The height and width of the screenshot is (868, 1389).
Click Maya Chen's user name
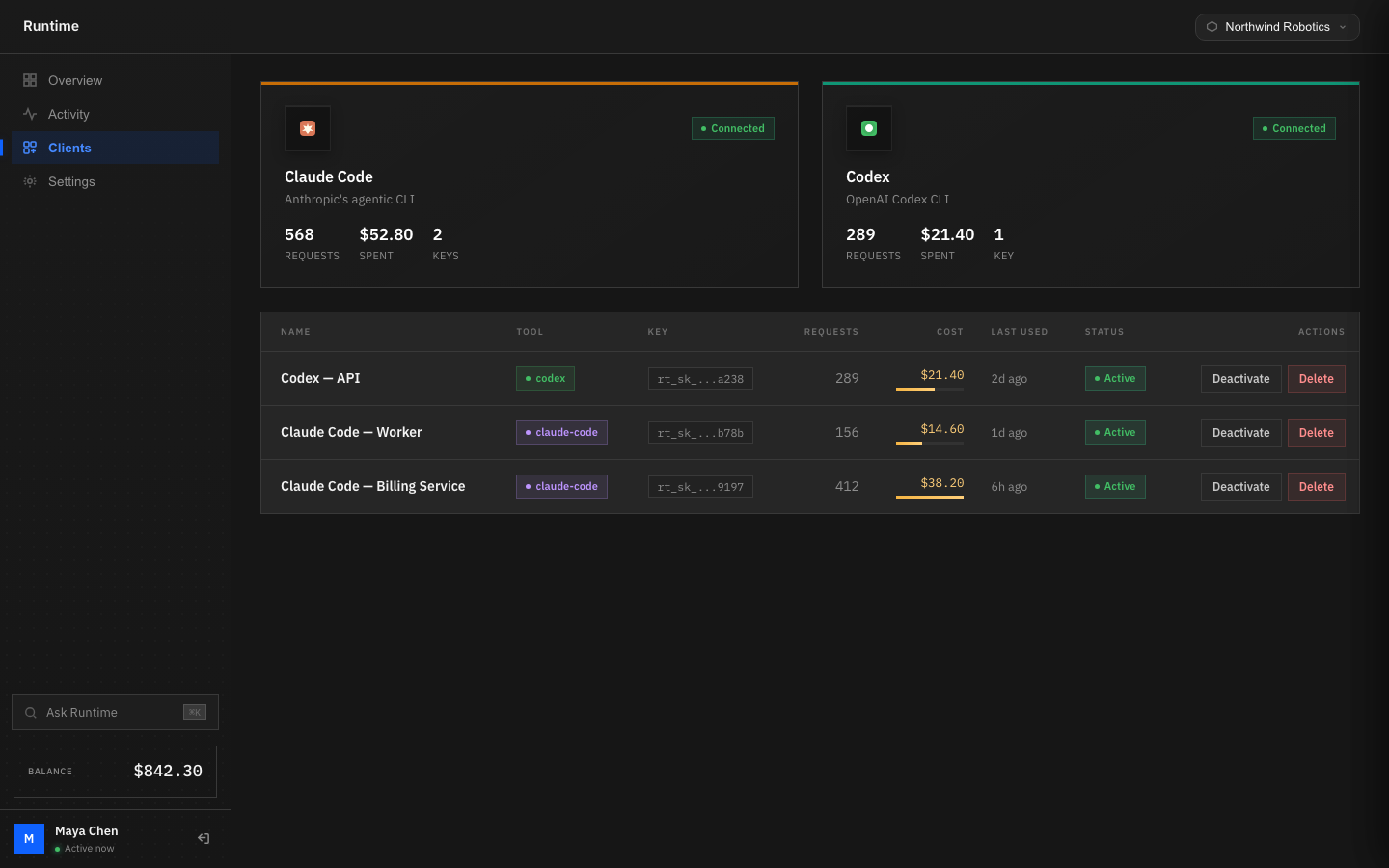click(x=87, y=831)
